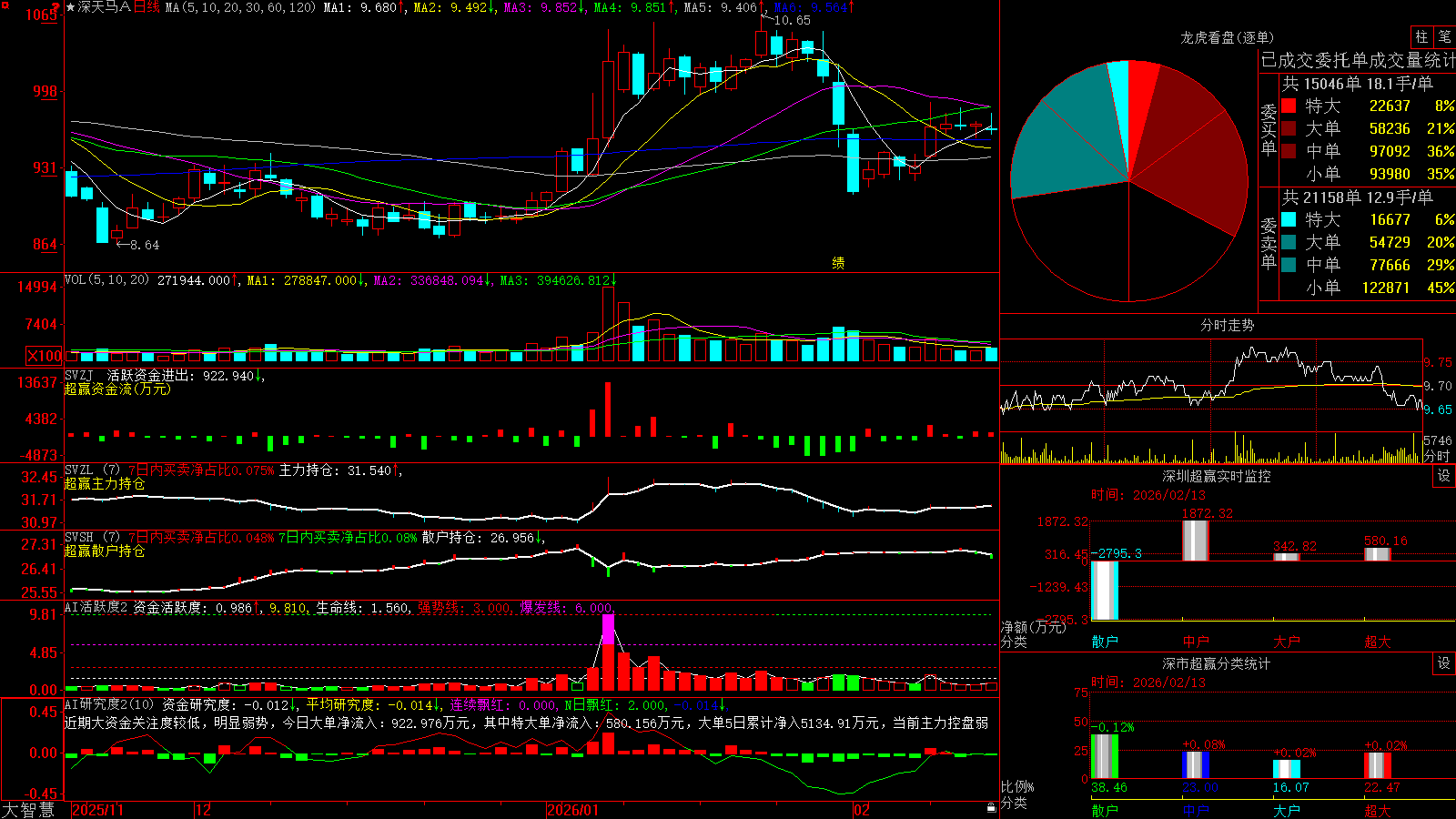Click the blue 中户 28.00 statistics bar
The image size is (1456, 819).
coord(1196,765)
